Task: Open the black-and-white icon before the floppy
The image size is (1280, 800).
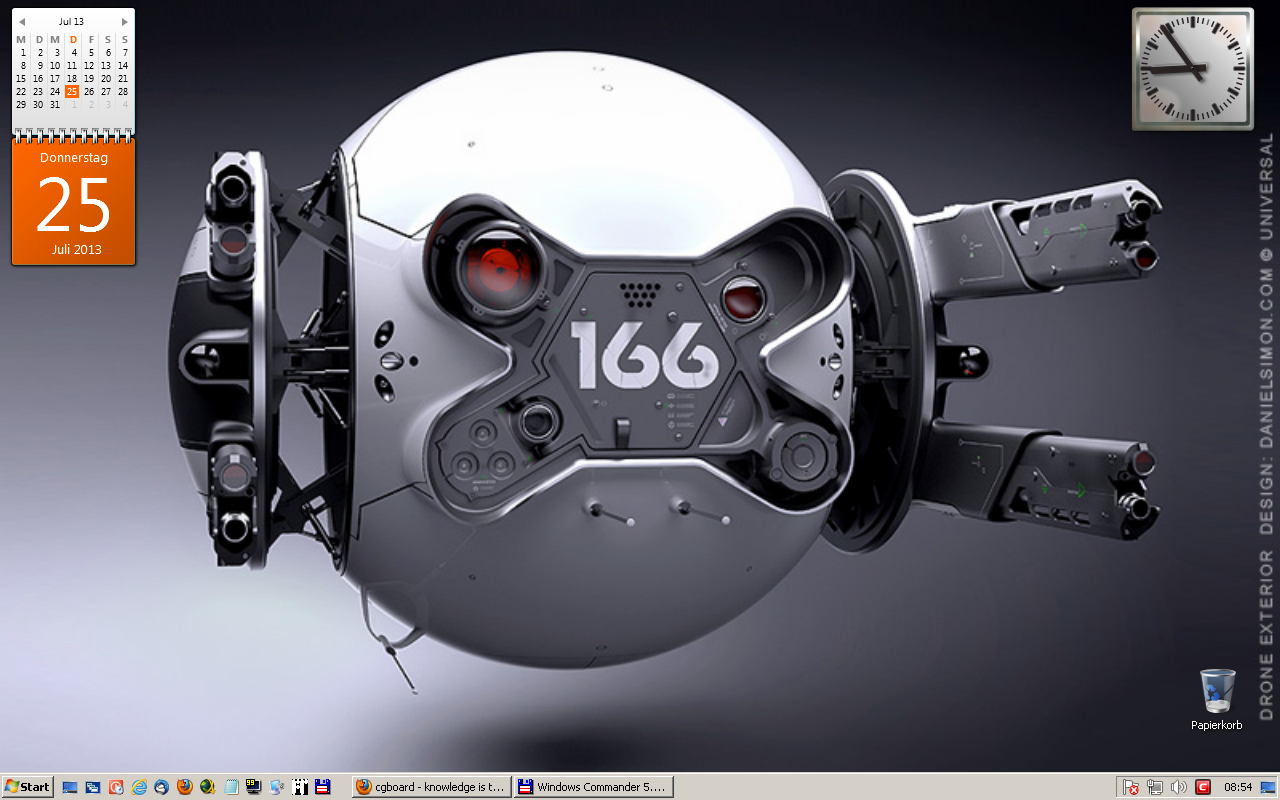Action: point(300,787)
